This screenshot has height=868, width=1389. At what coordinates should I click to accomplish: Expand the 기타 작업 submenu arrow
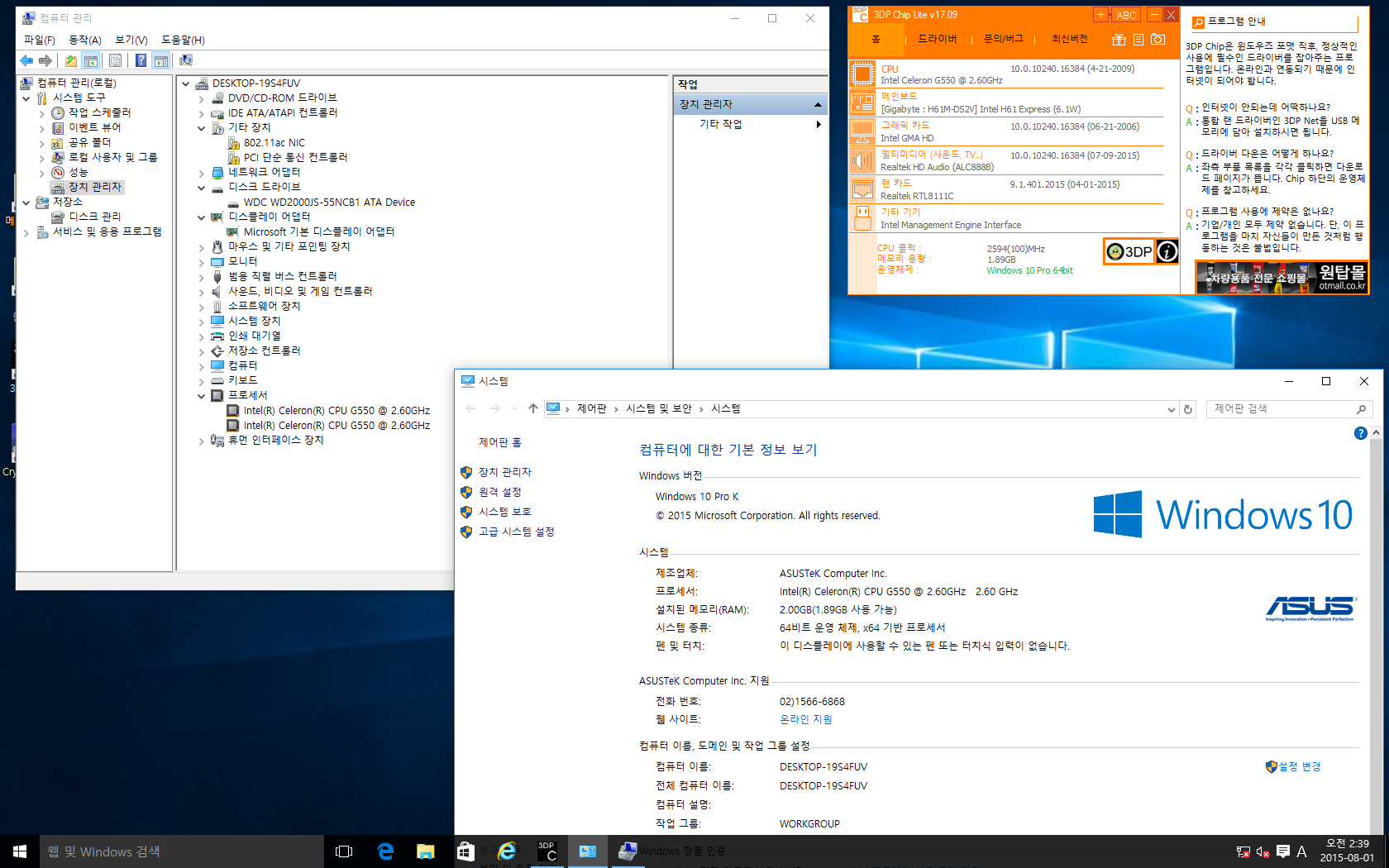pos(818,124)
